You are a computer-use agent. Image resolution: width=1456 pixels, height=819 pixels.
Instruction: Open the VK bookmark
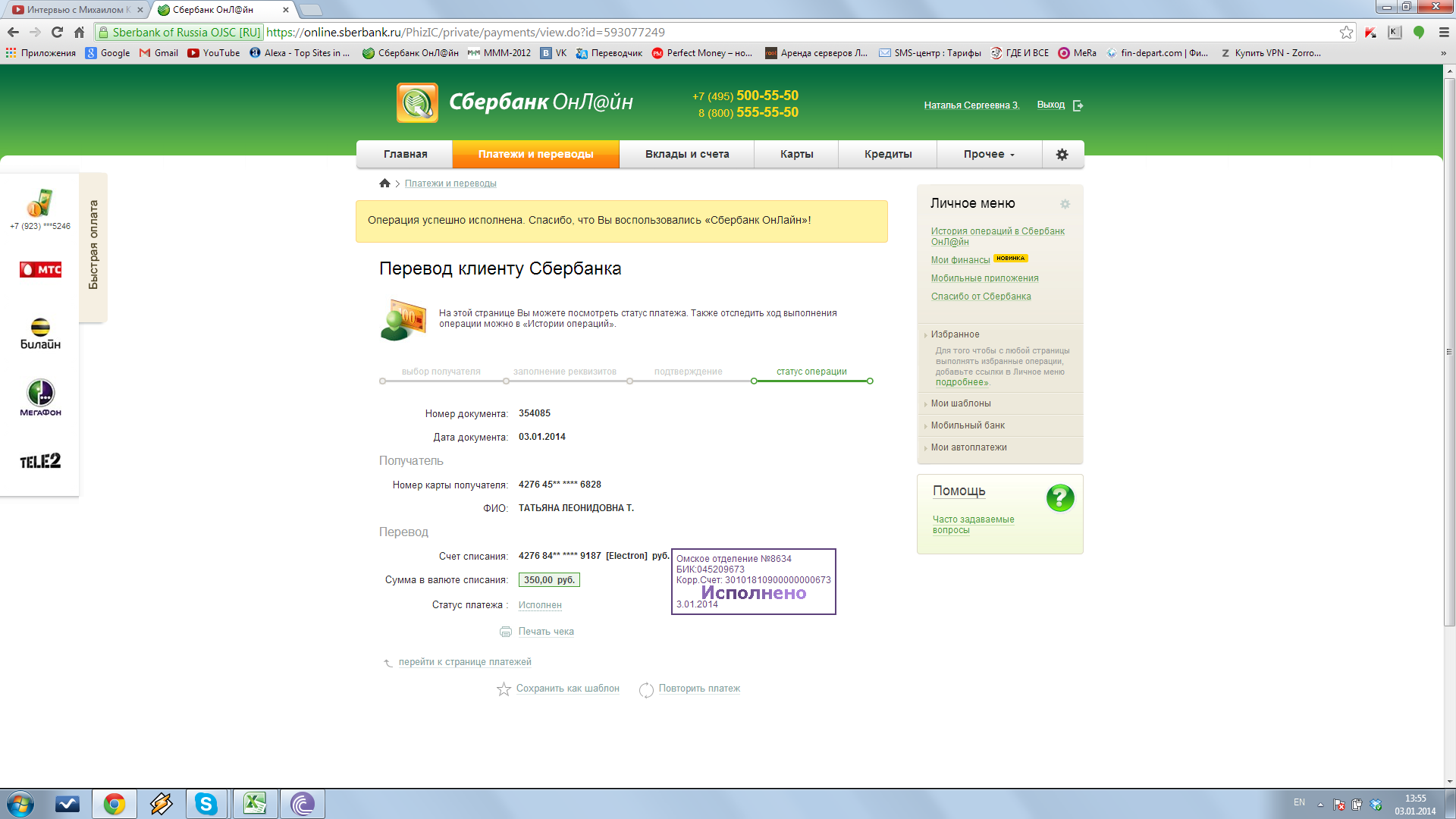pyautogui.click(x=554, y=53)
